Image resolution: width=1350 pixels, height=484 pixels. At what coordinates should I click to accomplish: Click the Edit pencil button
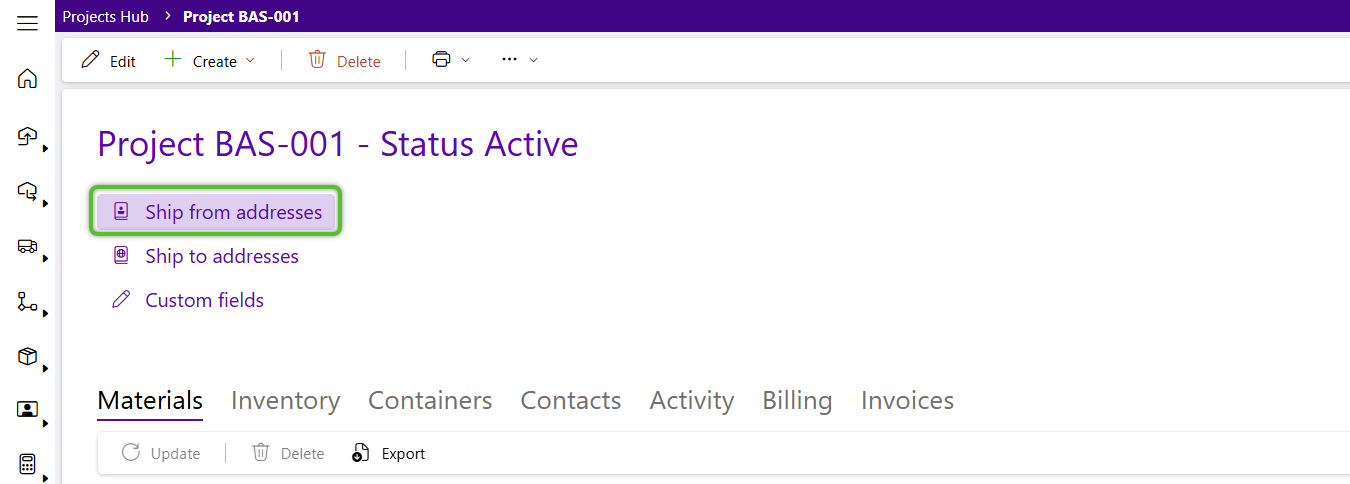click(108, 60)
